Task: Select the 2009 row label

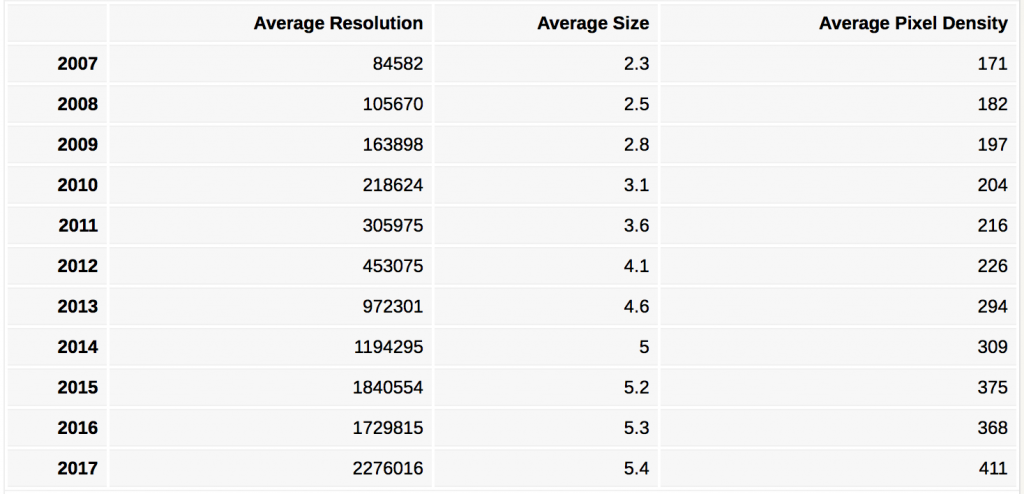Action: 78,144
